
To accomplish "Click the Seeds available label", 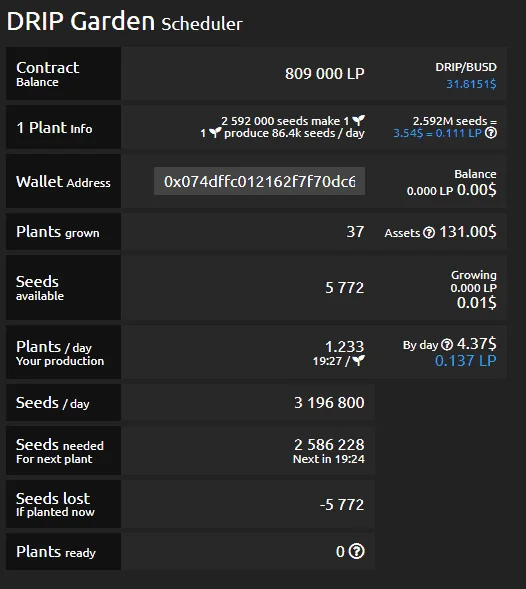I will click(x=40, y=288).
